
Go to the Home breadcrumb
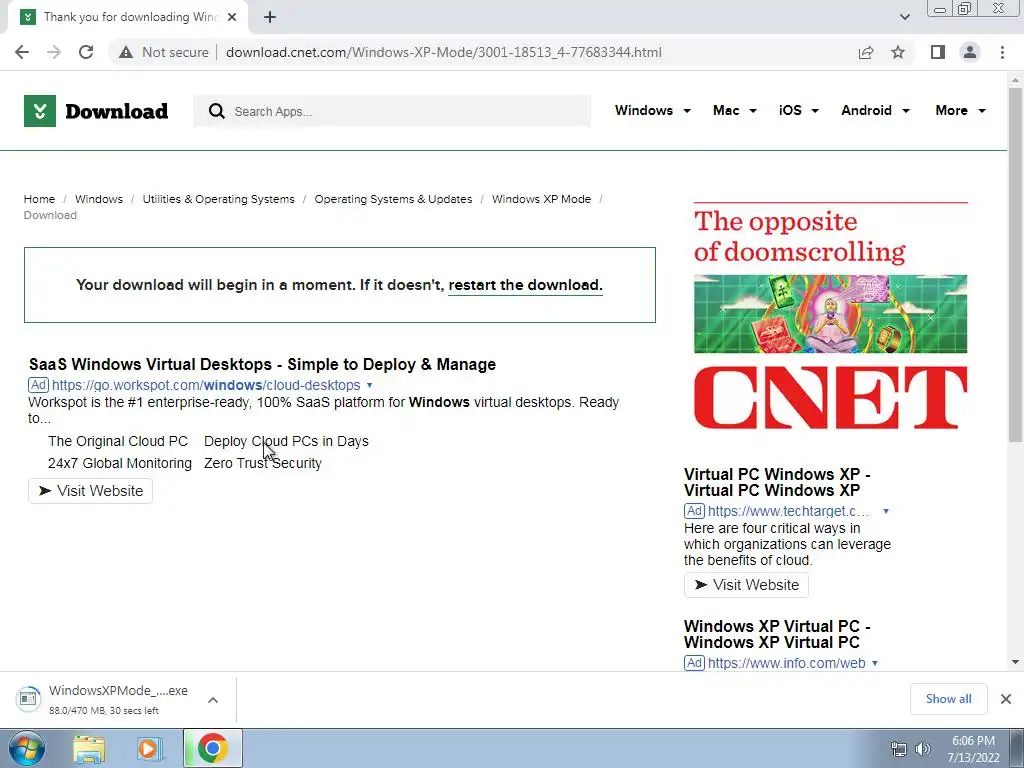[39, 199]
